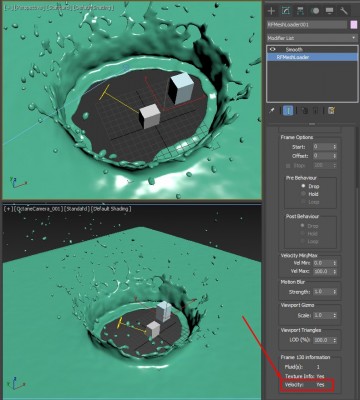Open the Hierarchy panel icon
The width and height of the screenshot is (360, 400).
click(300, 11)
